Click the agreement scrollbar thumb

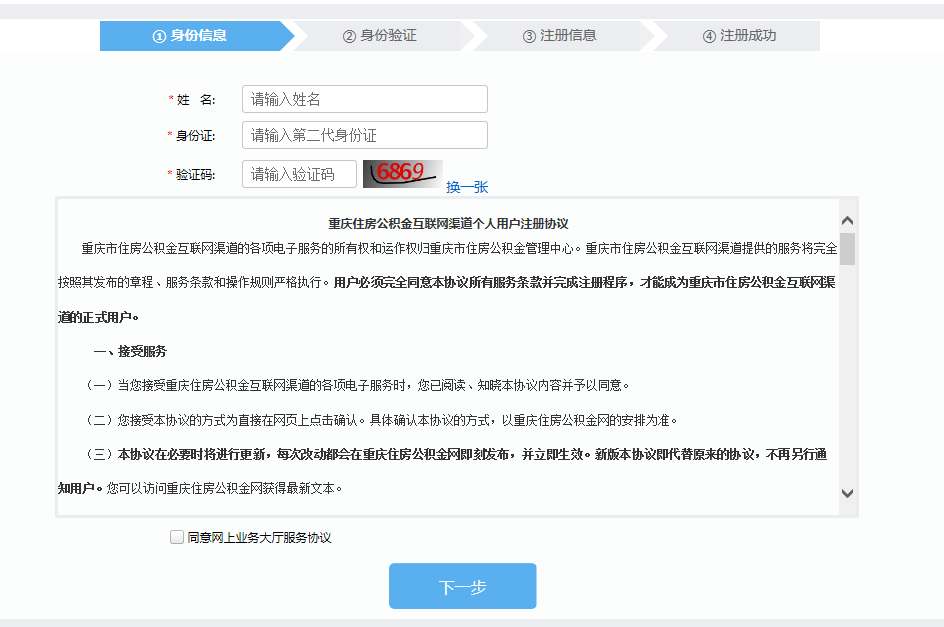pyautogui.click(x=847, y=248)
